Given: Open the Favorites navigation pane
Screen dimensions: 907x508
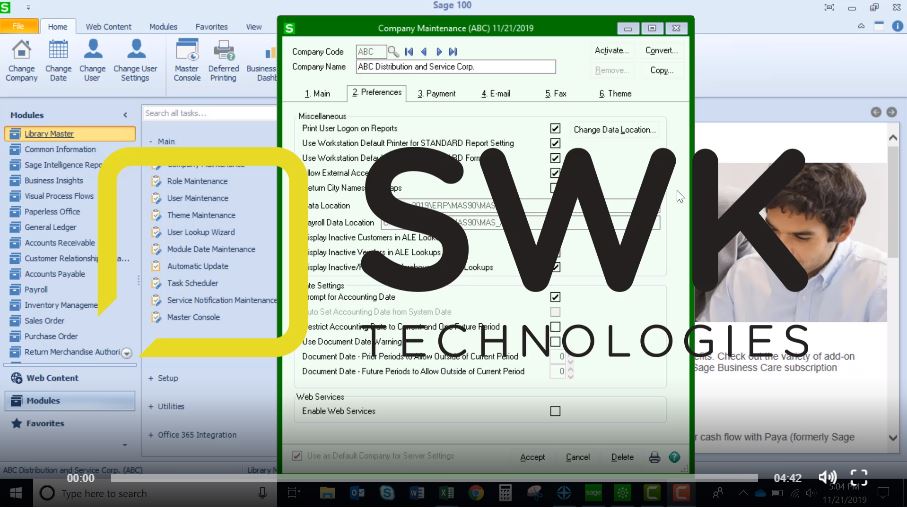Looking at the screenshot, I should (71, 424).
